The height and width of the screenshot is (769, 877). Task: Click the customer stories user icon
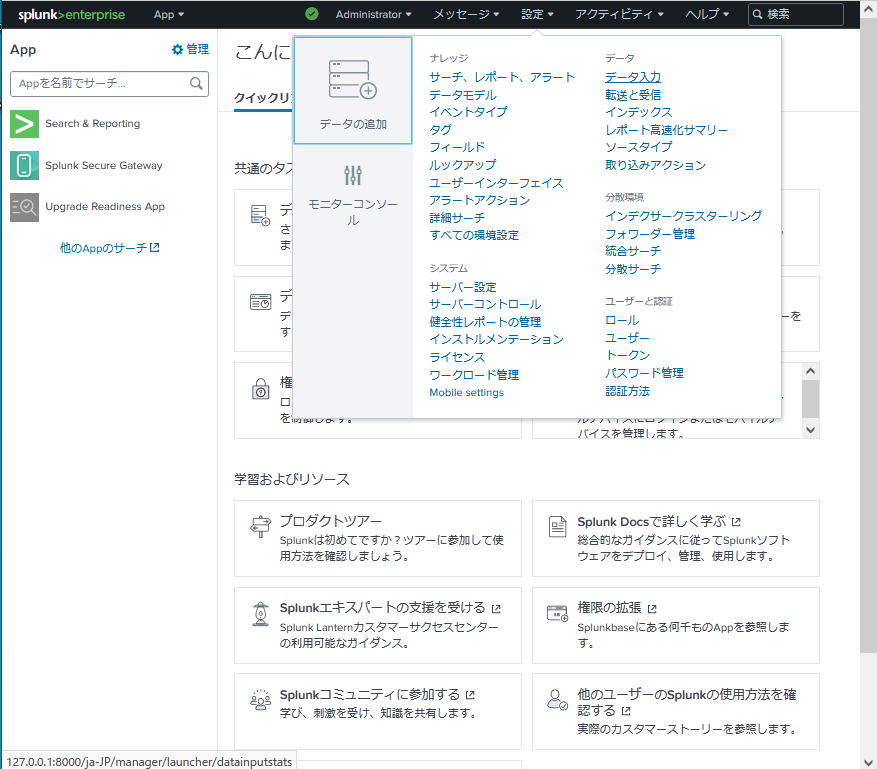point(558,700)
